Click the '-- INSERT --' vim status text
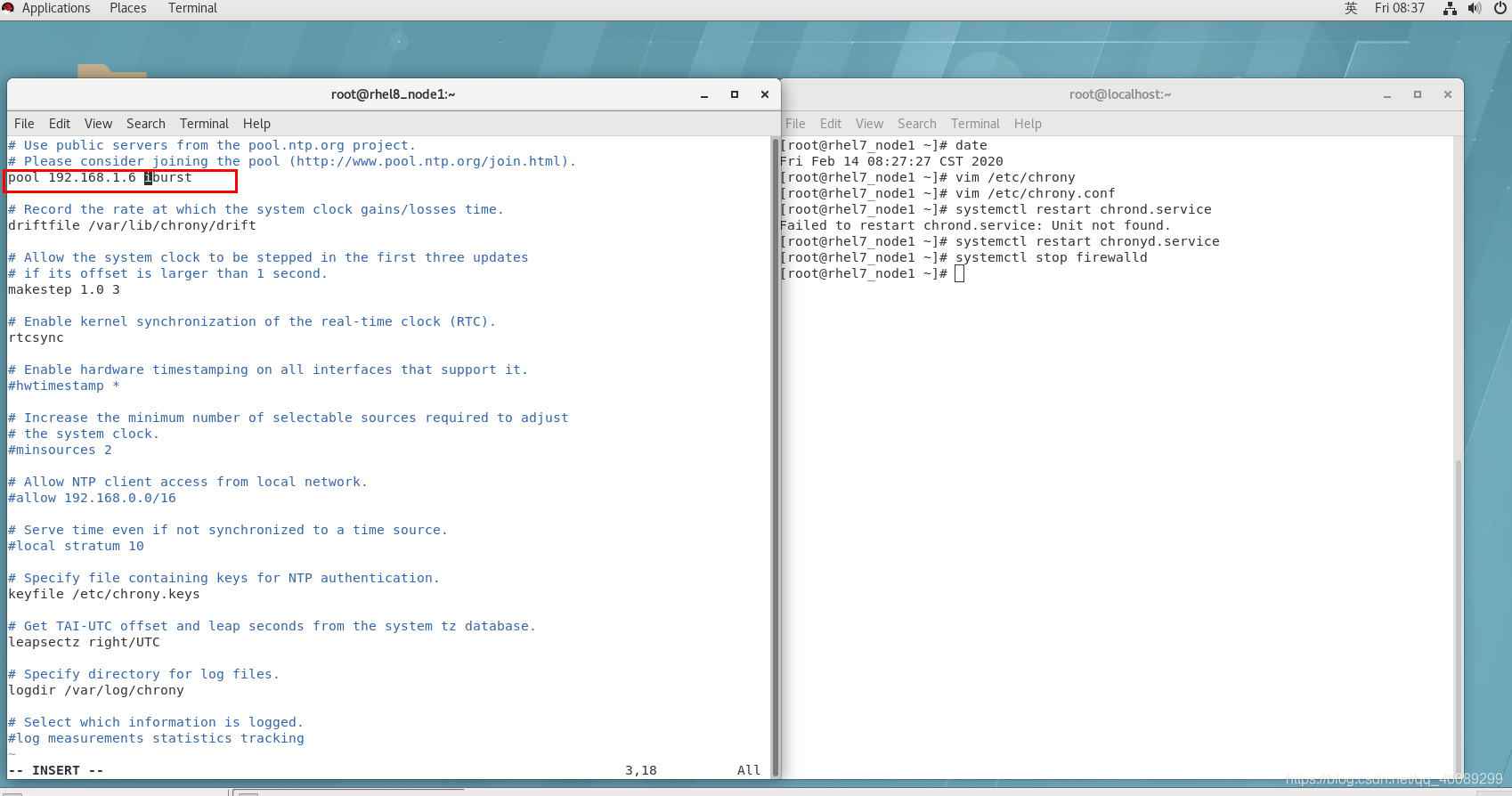Viewport: 1512px width, 796px height. tap(56, 771)
